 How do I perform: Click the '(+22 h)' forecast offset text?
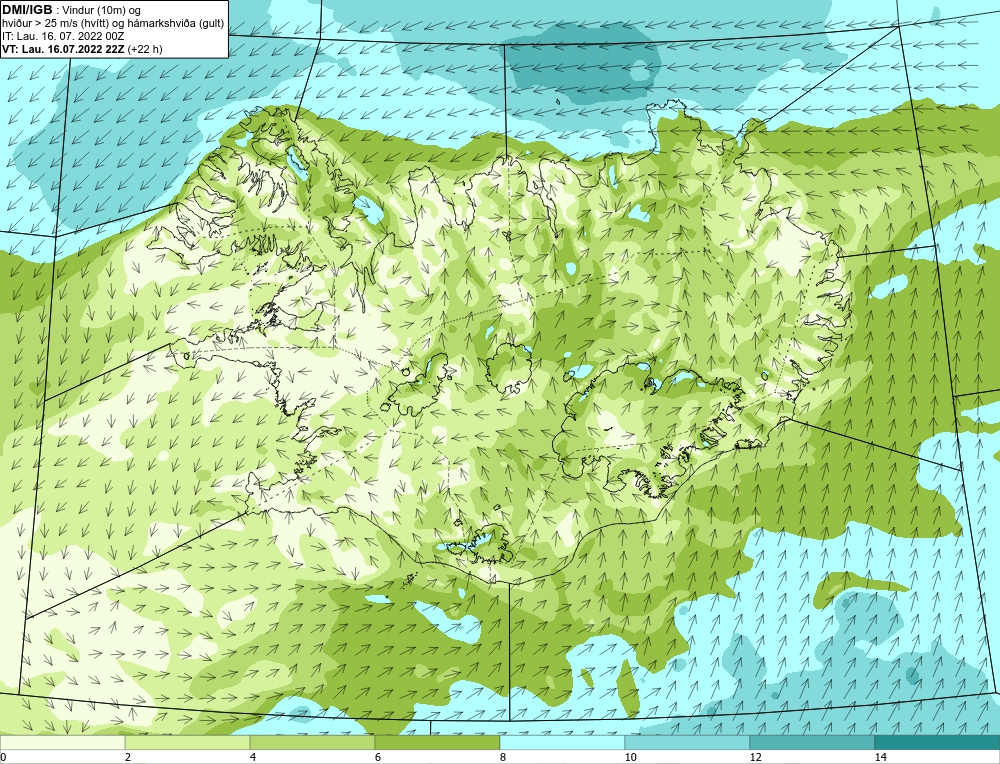[x=145, y=49]
